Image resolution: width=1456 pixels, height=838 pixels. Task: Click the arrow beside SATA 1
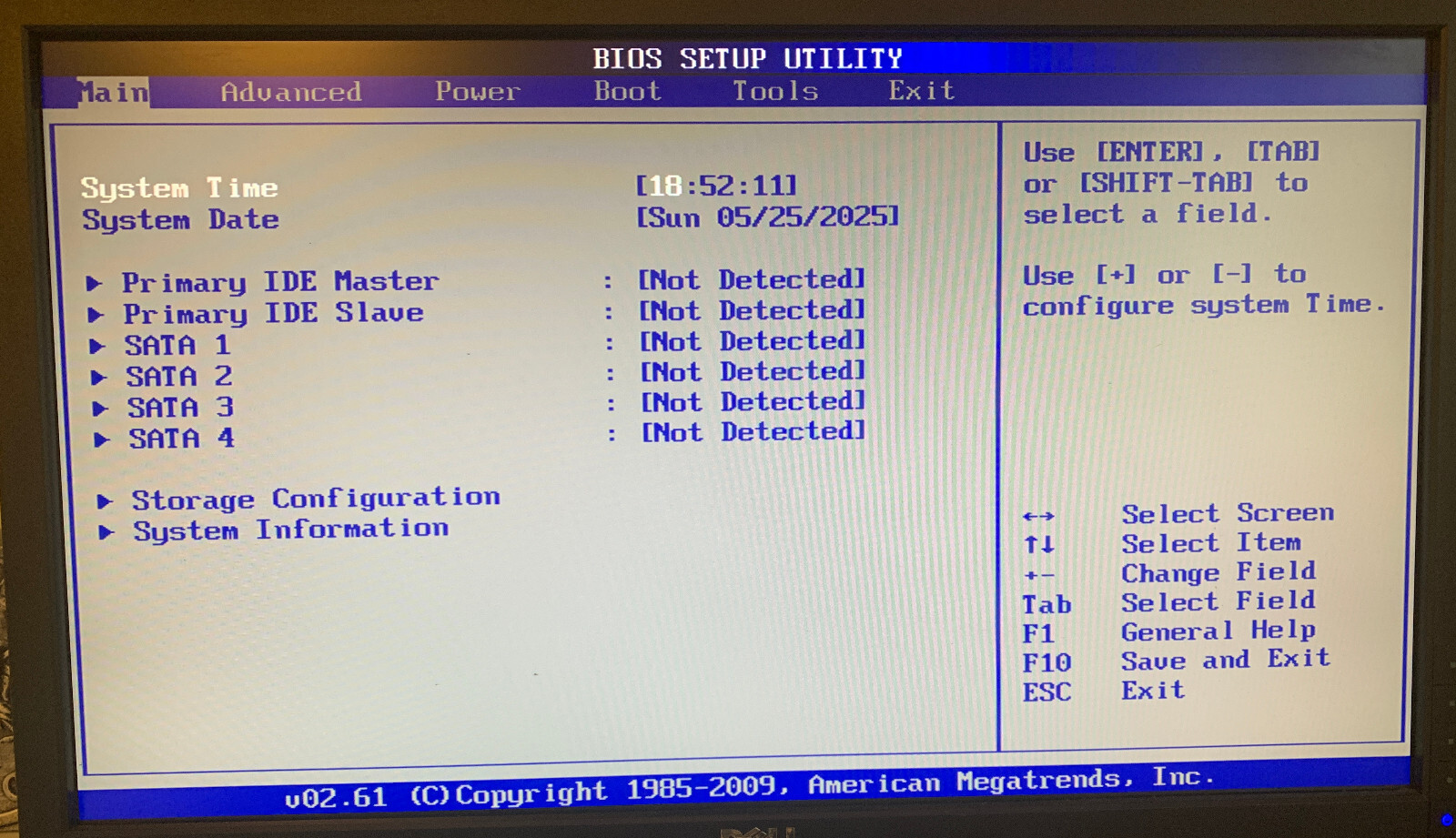(97, 347)
